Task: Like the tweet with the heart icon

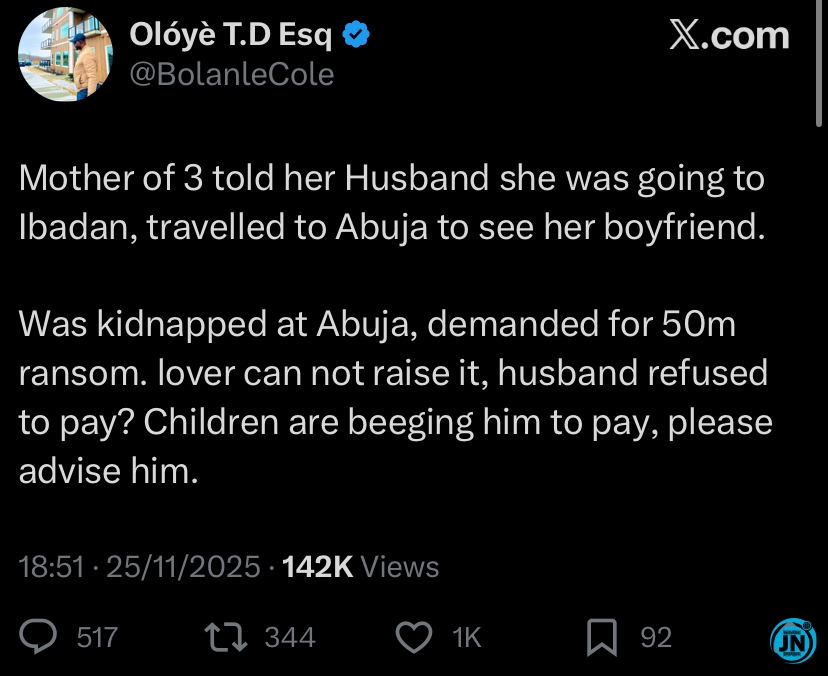Action: [x=412, y=637]
